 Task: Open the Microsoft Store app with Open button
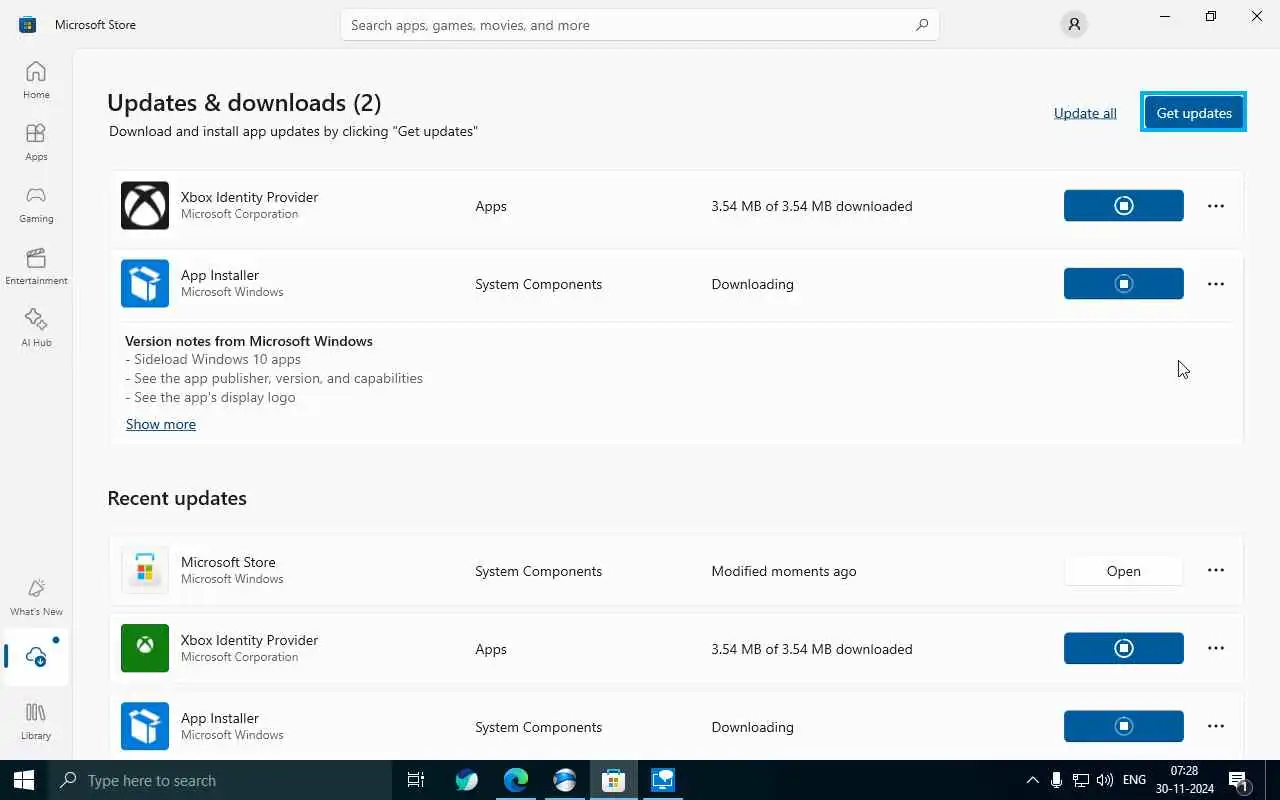1124,571
